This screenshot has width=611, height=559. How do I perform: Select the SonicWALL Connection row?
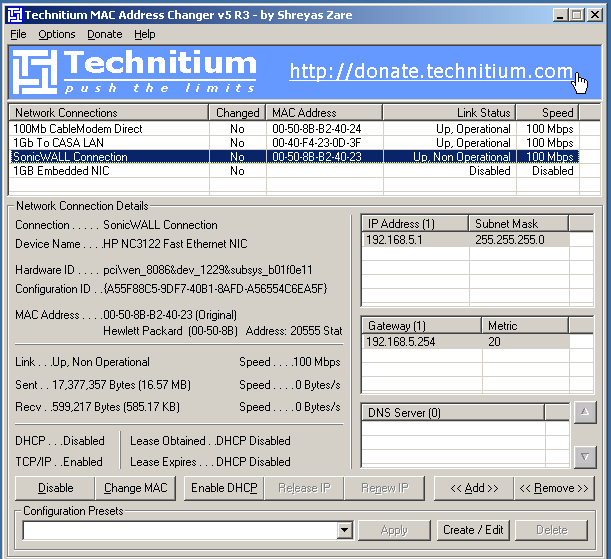295,157
